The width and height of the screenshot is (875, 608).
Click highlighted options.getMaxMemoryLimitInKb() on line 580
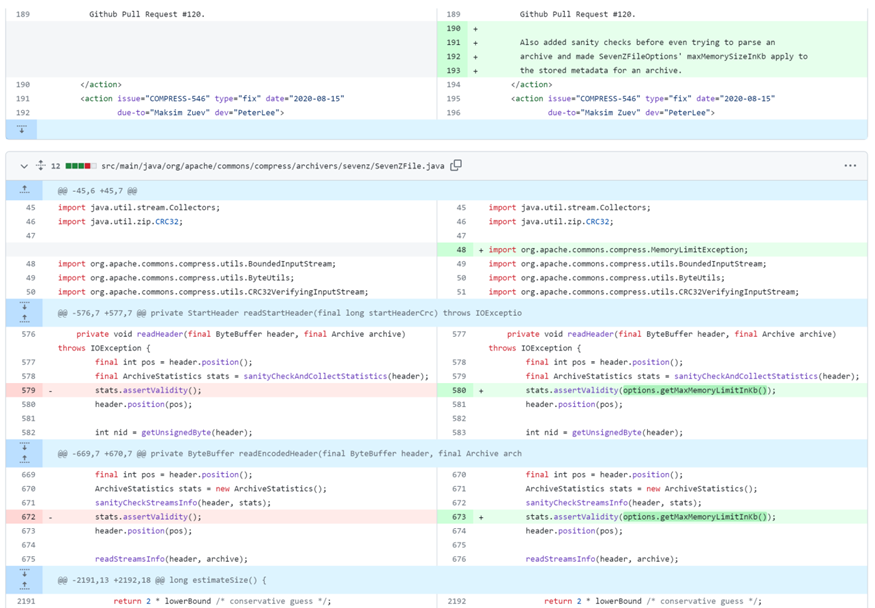tap(695, 390)
